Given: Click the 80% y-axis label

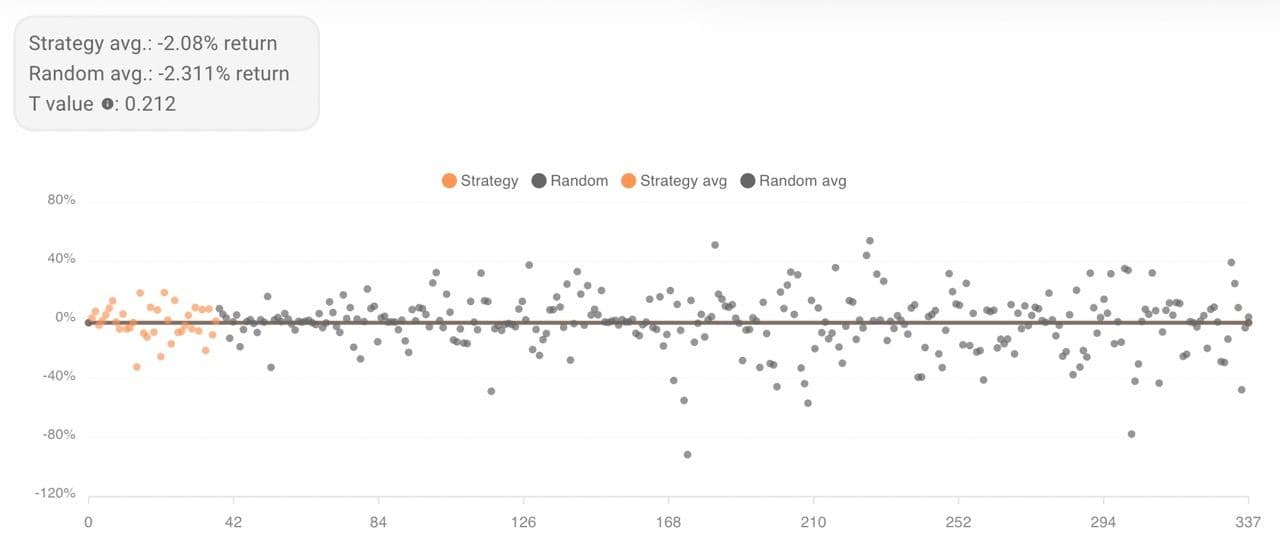Looking at the screenshot, I should pos(61,200).
